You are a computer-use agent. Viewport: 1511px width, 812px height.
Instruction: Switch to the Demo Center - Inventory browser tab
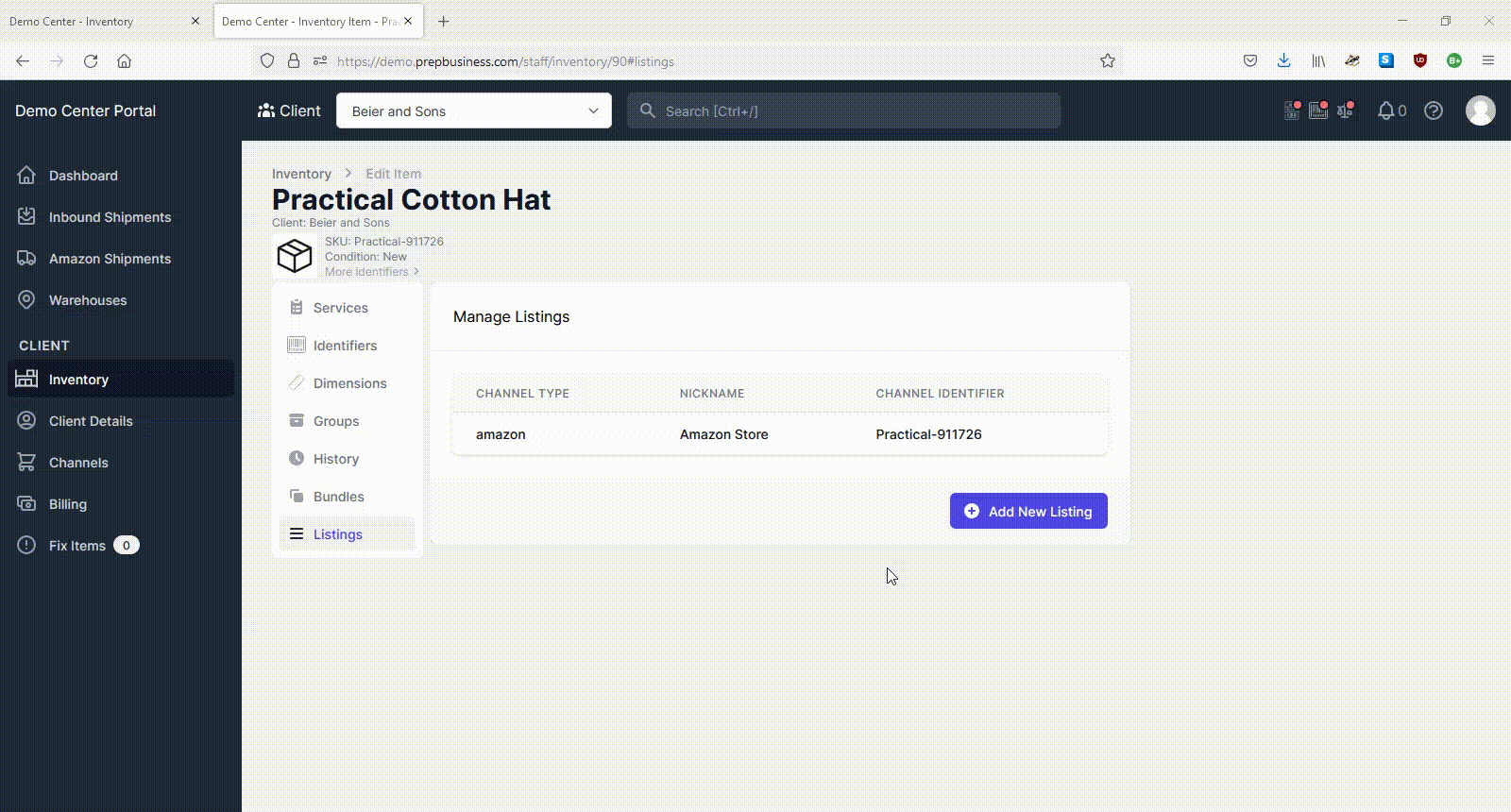[104, 21]
